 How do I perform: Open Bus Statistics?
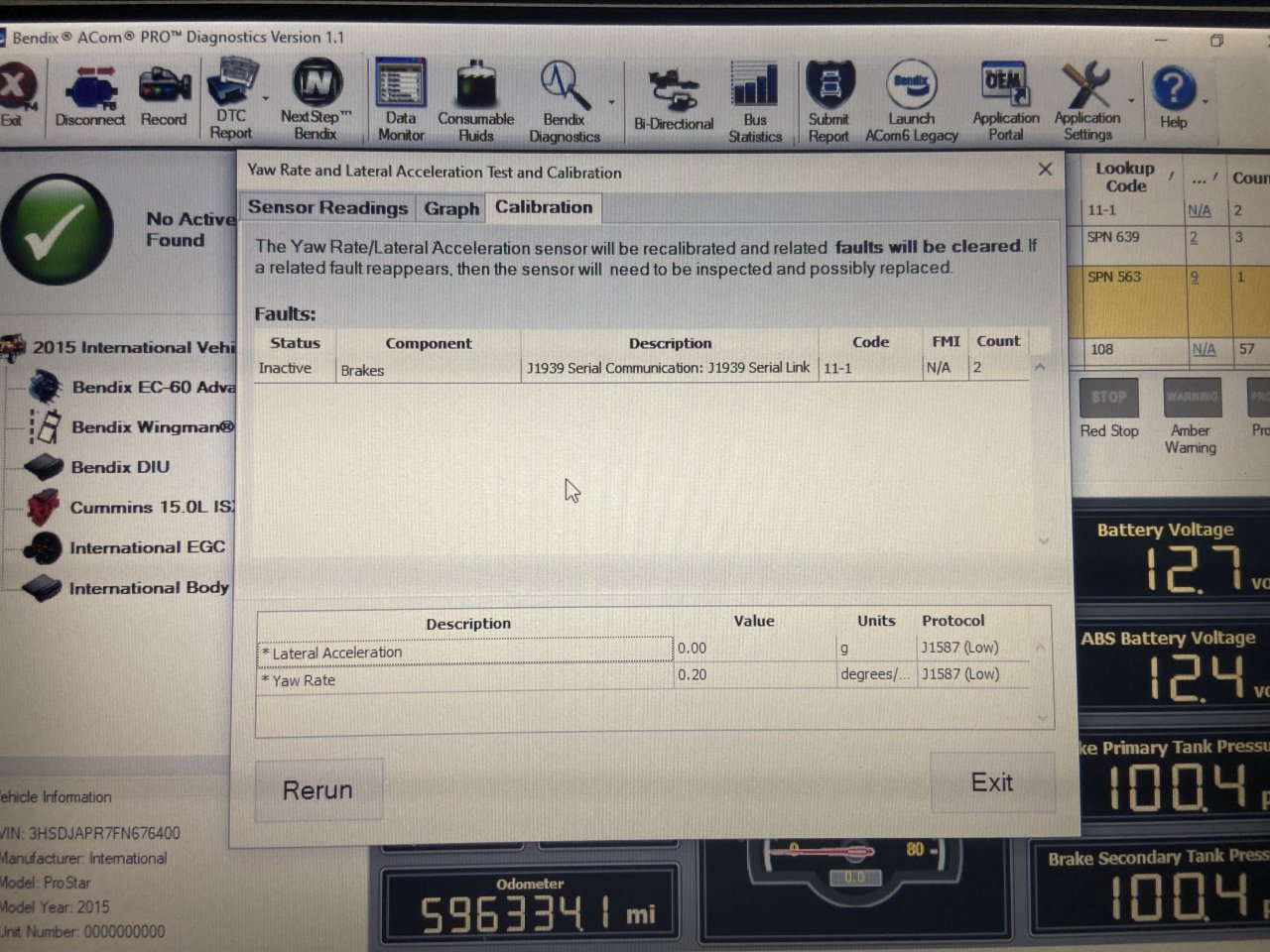(755, 101)
